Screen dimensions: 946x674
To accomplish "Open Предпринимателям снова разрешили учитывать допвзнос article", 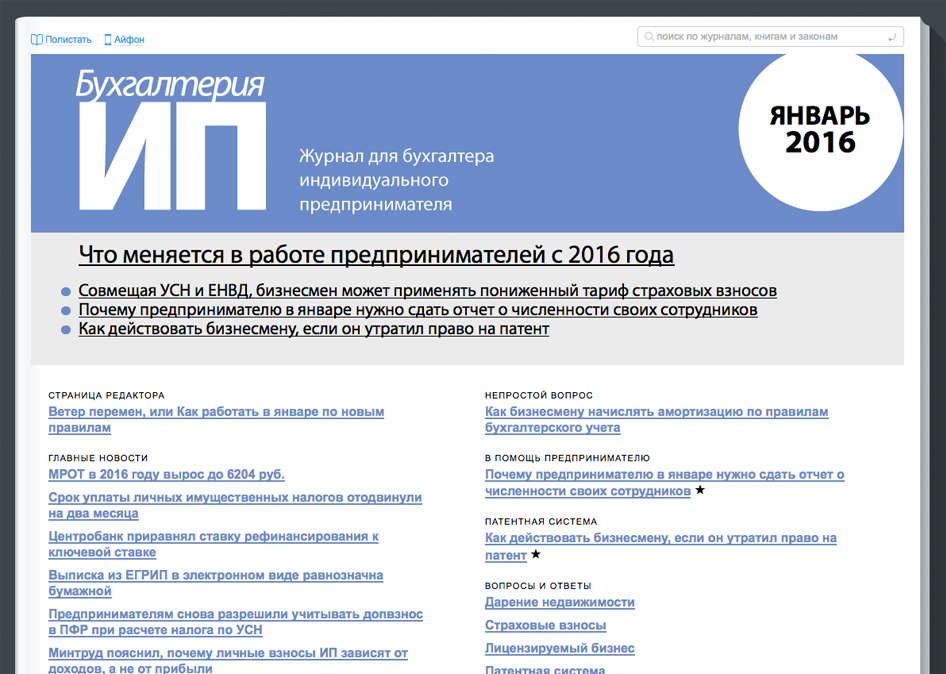I will [235, 622].
